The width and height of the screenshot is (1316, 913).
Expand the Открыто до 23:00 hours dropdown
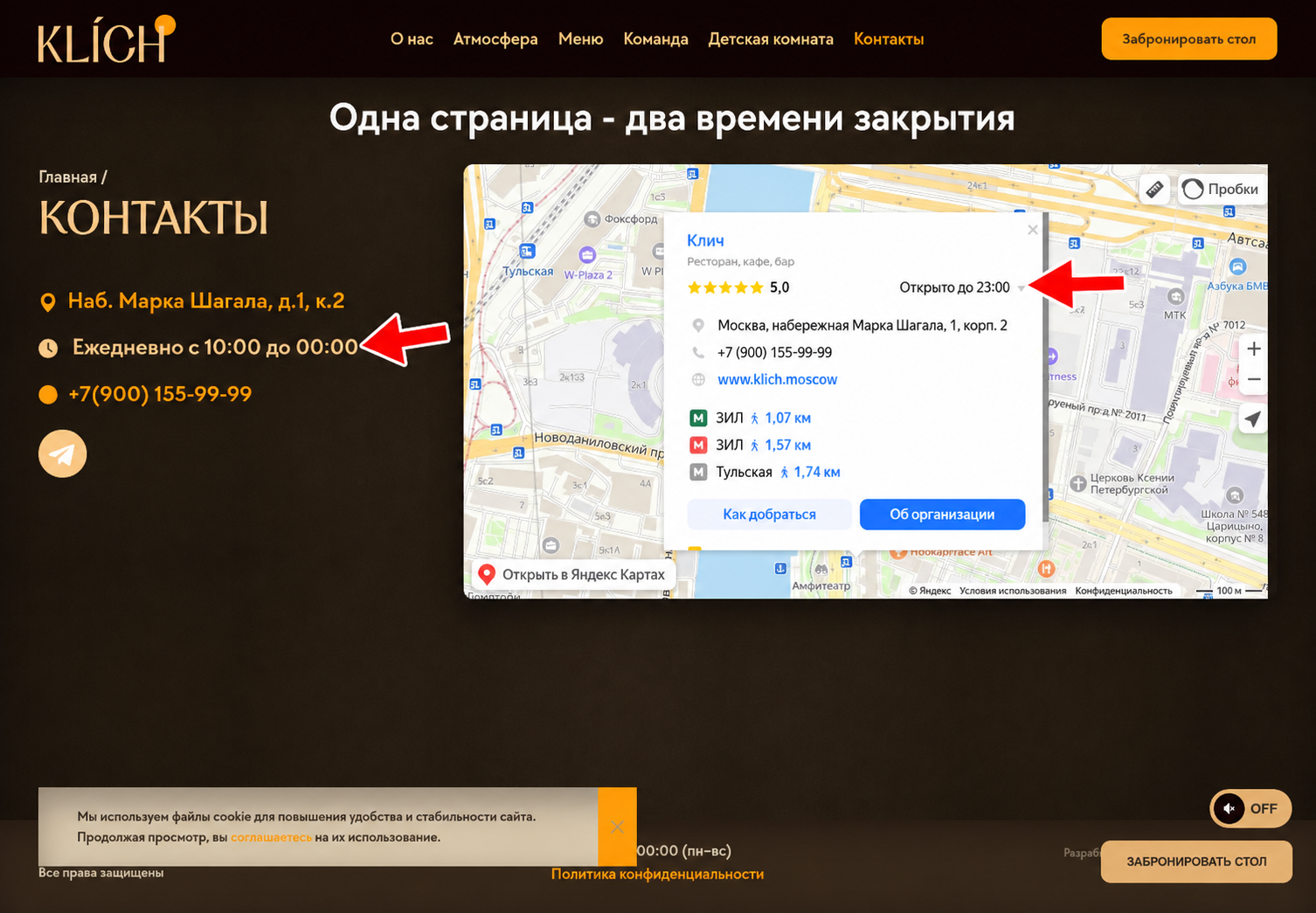pos(1022,288)
